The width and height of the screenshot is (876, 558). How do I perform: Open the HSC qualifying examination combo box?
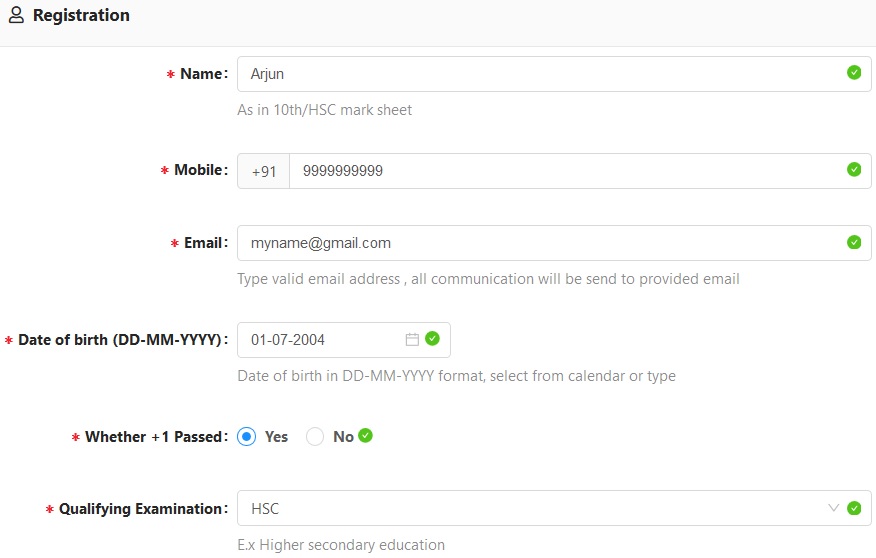click(554, 508)
